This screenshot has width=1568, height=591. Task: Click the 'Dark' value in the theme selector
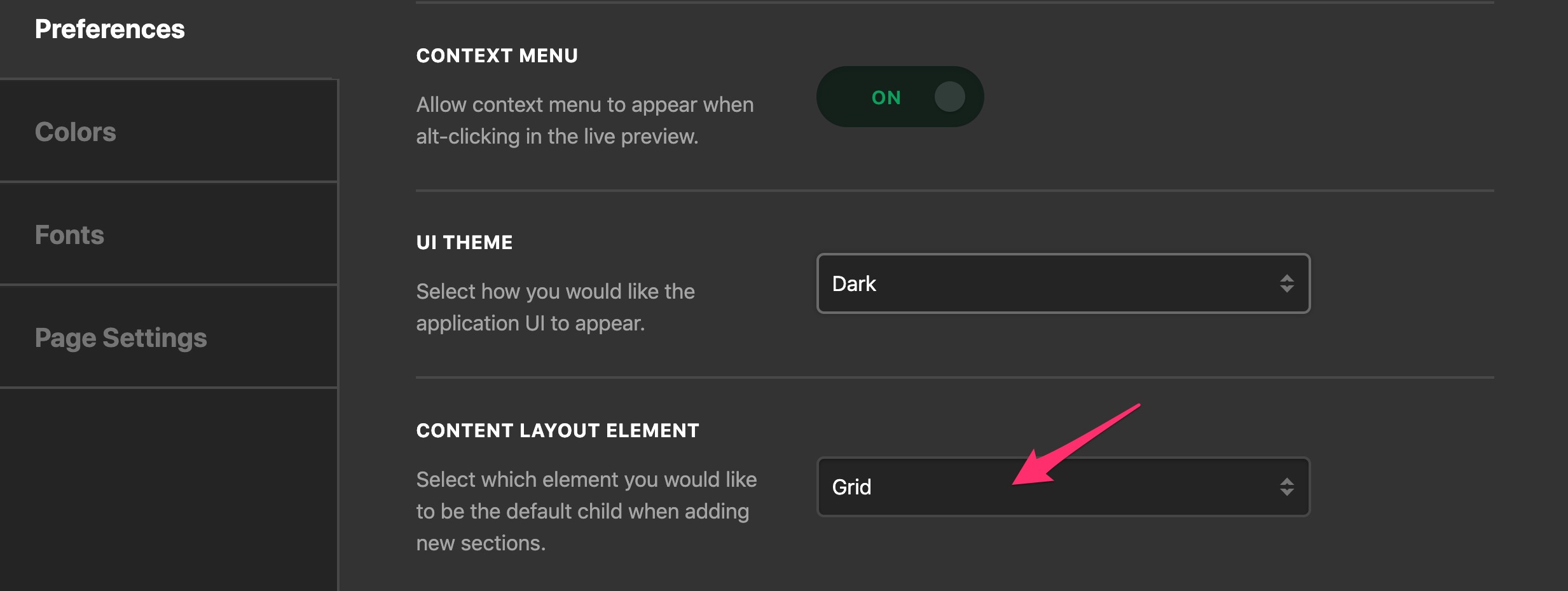(854, 283)
